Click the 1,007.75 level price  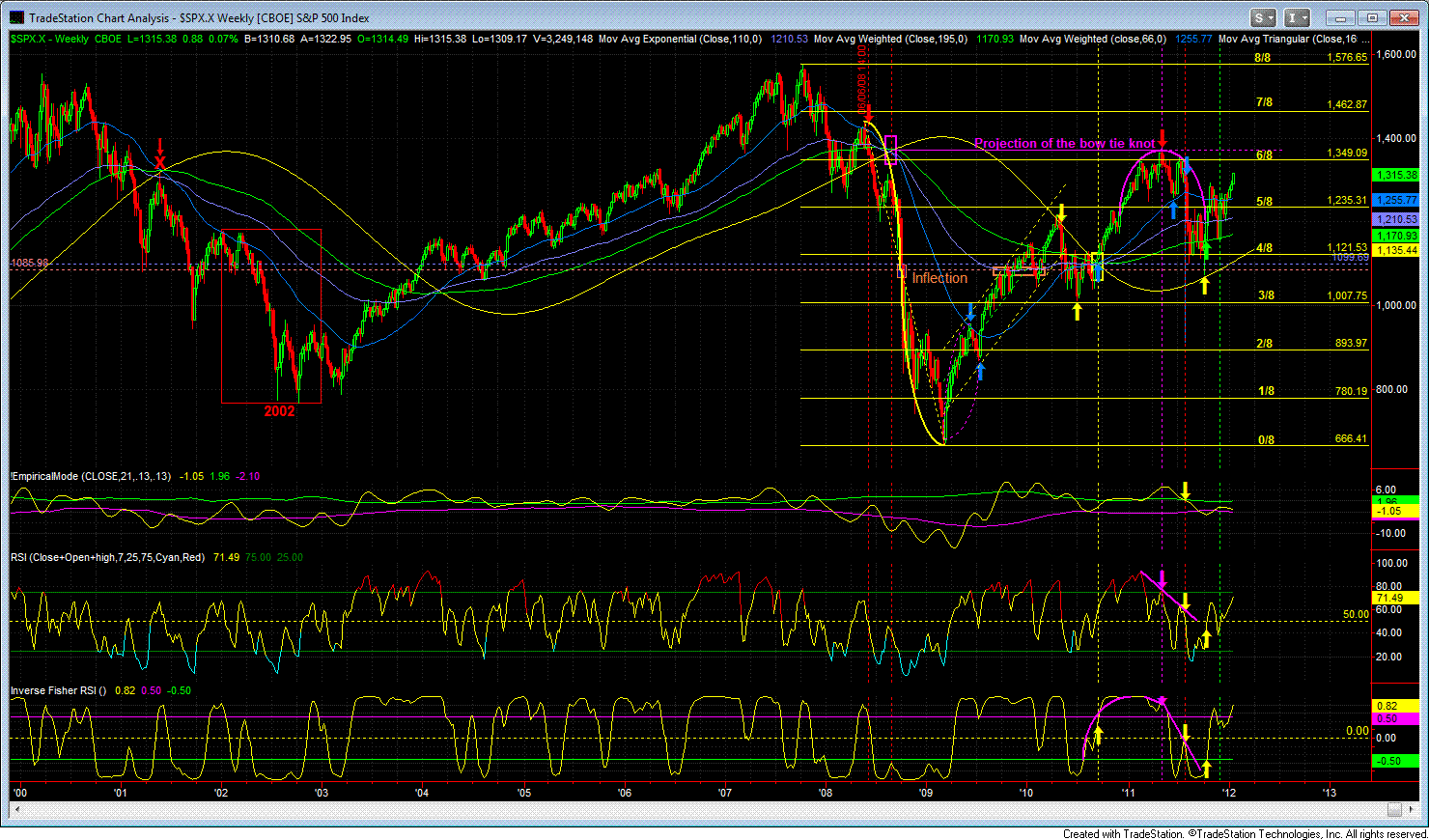pos(1348,295)
